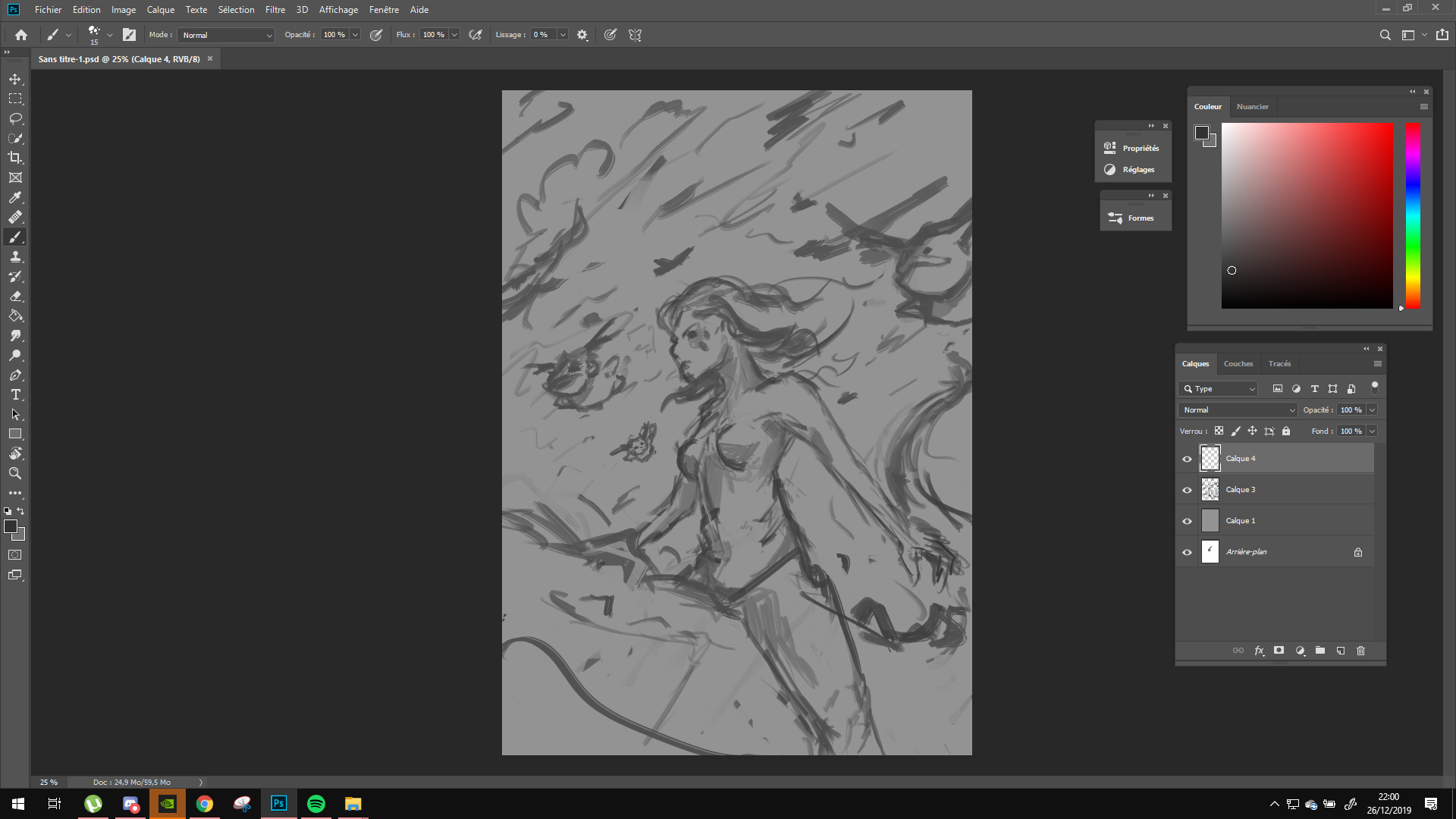Click the delete layer trash icon
Image resolution: width=1456 pixels, height=819 pixels.
(x=1360, y=651)
